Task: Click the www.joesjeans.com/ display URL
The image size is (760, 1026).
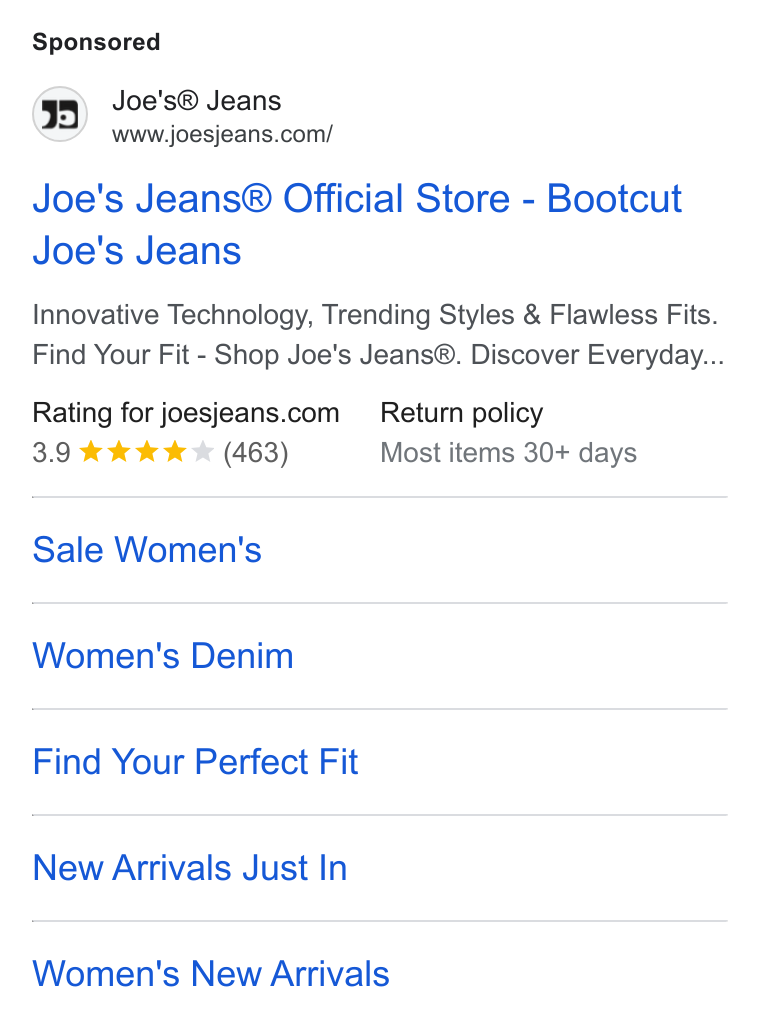Action: point(223,134)
